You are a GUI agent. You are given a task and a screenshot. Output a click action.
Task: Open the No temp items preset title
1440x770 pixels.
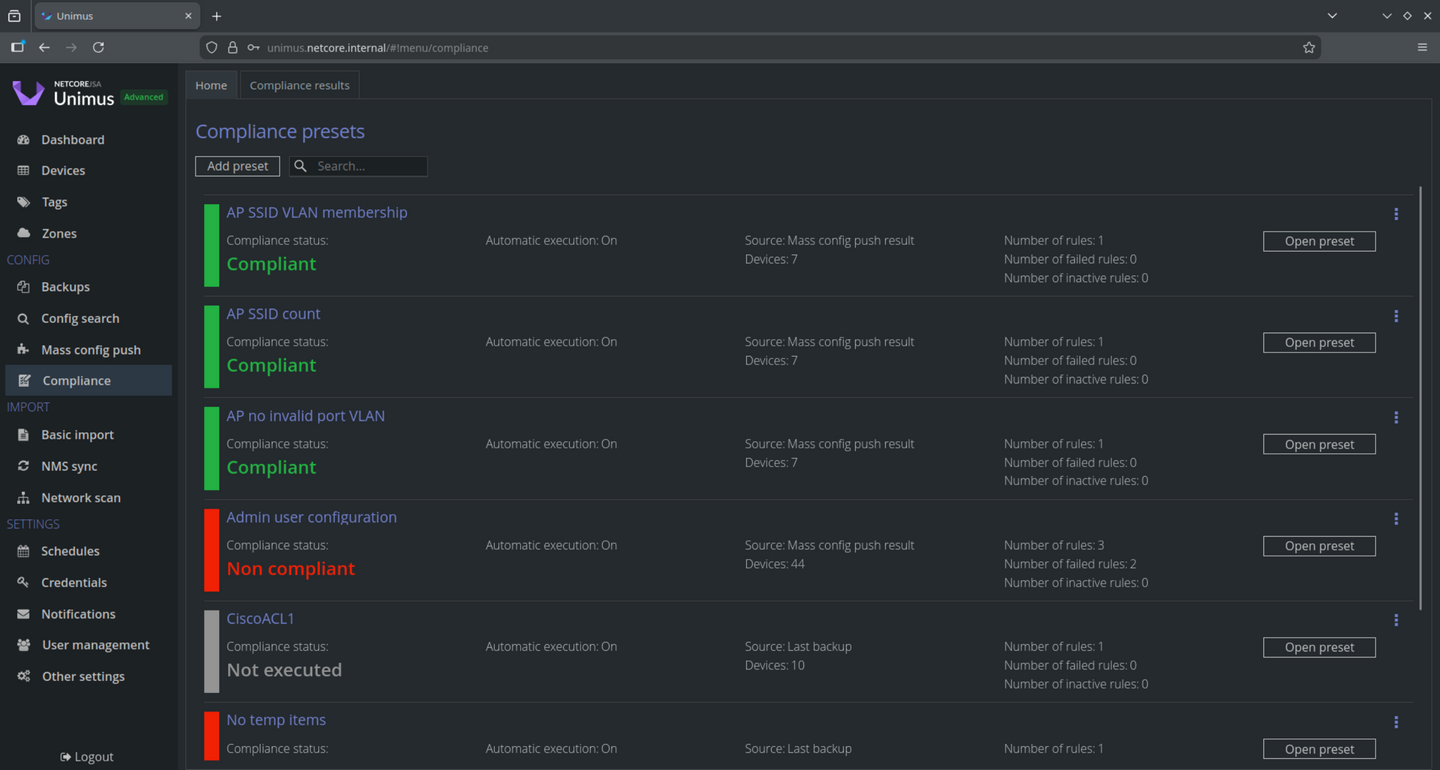(x=276, y=720)
